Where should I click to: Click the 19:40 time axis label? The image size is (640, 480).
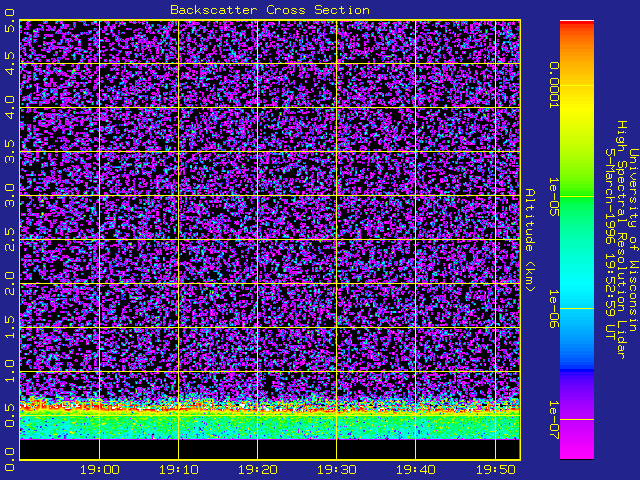click(x=416, y=470)
